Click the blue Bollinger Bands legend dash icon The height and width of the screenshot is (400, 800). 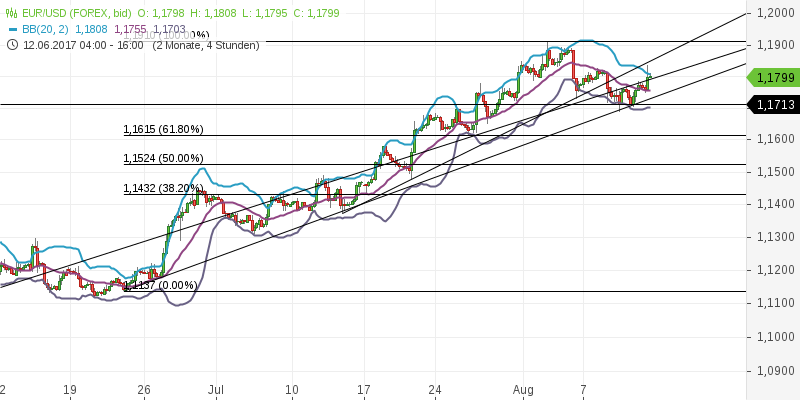(x=11, y=30)
